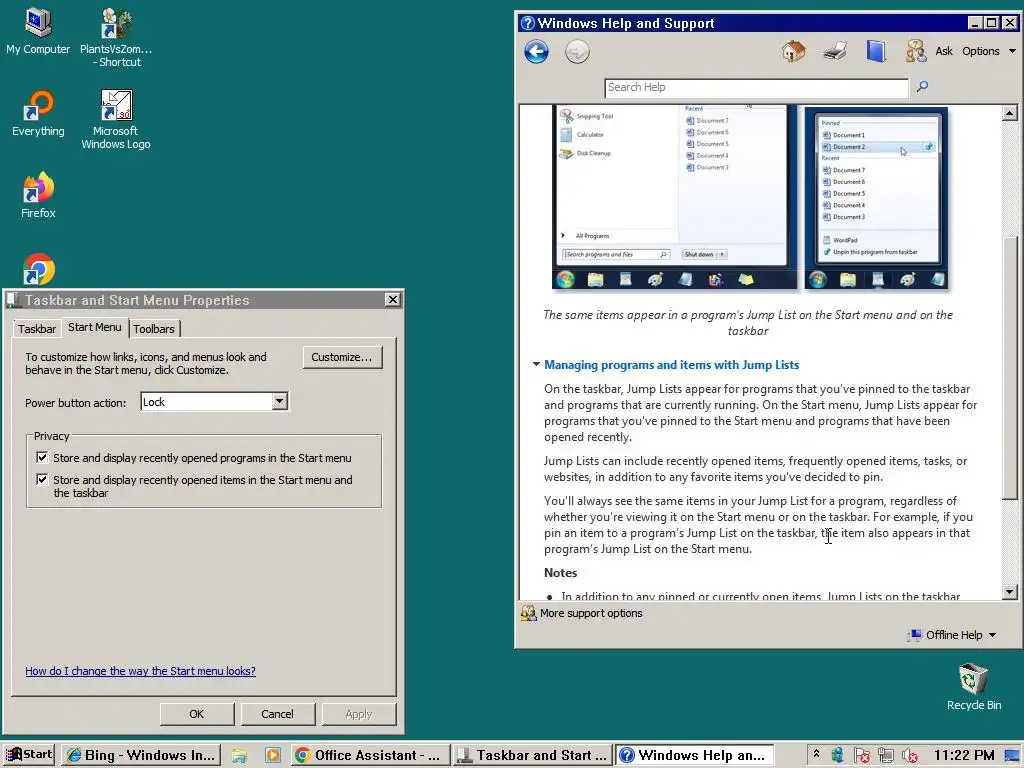This screenshot has width=1024, height=768.
Task: Switch to the Toolbars tab
Action: [x=154, y=328]
